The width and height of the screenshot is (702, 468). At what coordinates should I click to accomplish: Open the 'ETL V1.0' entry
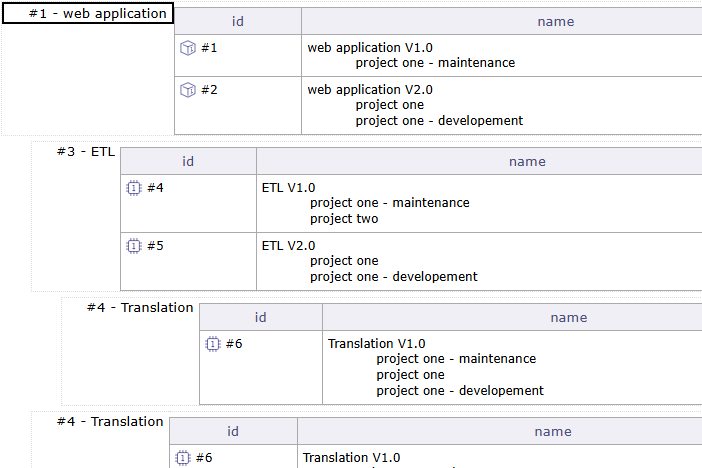[288, 188]
